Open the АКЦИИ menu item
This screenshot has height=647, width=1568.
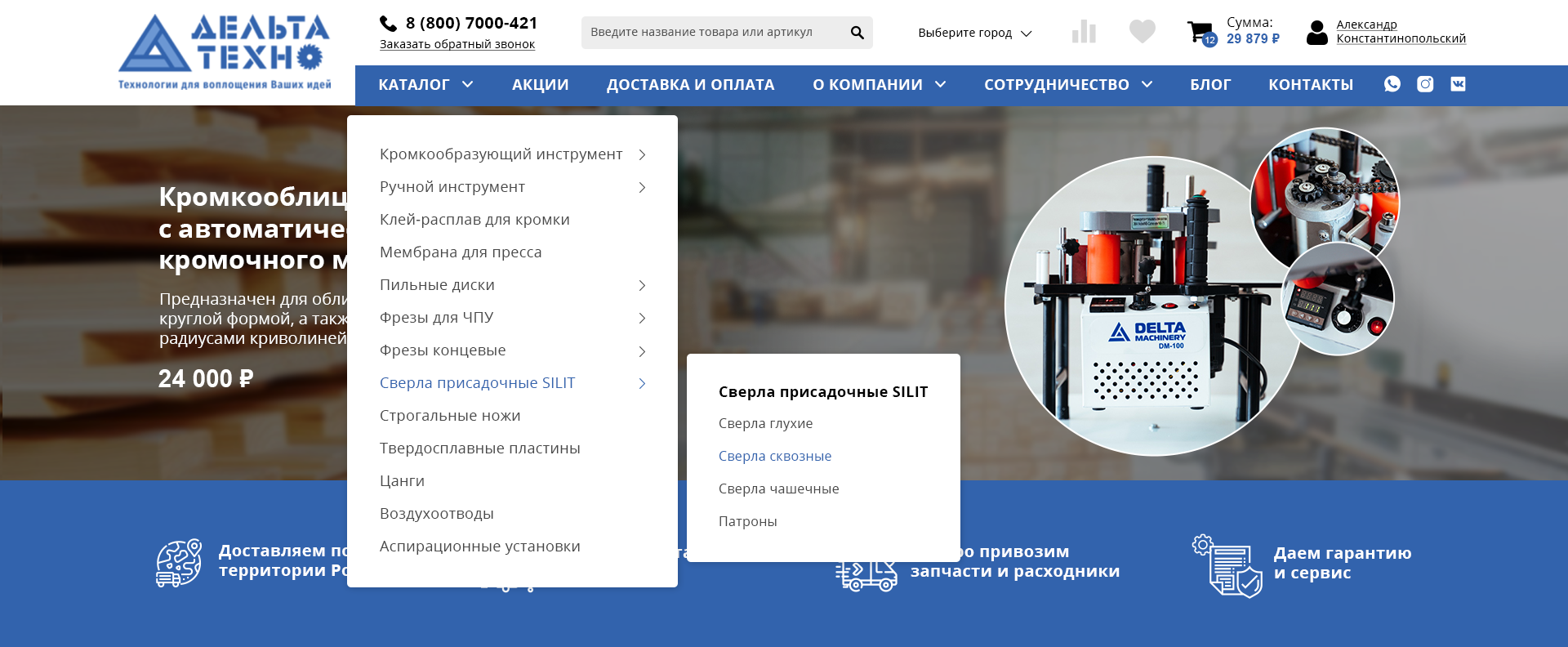(x=541, y=85)
